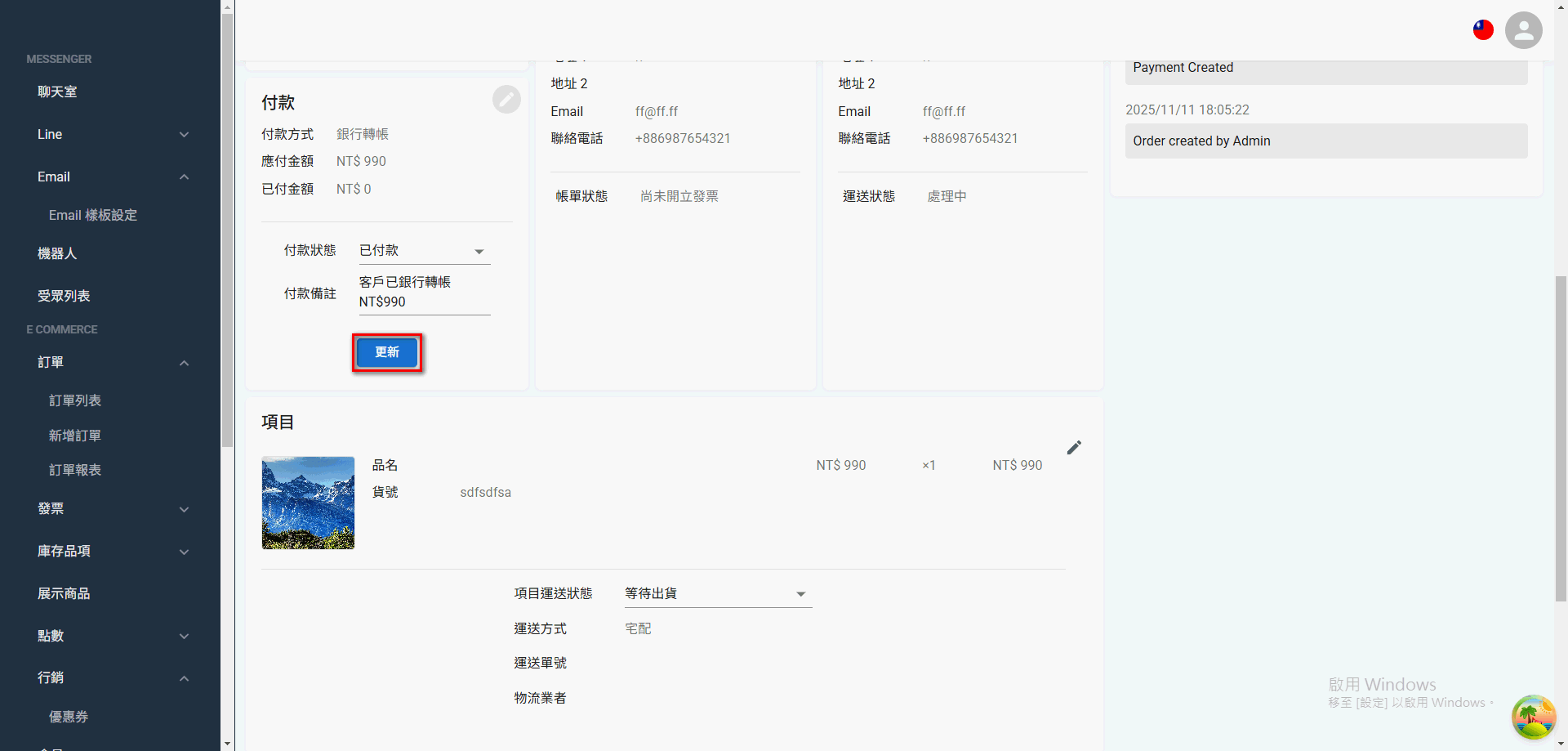This screenshot has width=1568, height=751.
Task: Click the 'Order created by Admin' log entry
Action: pyautogui.click(x=1326, y=141)
